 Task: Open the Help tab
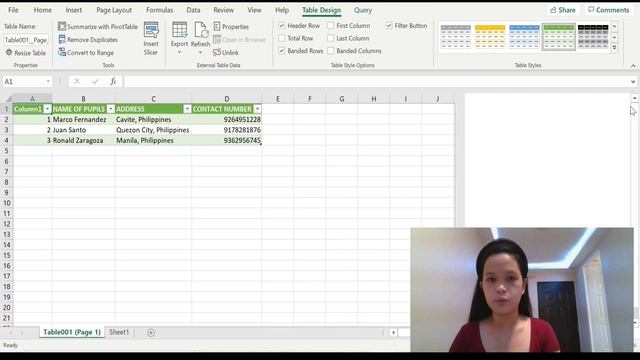(x=282, y=10)
